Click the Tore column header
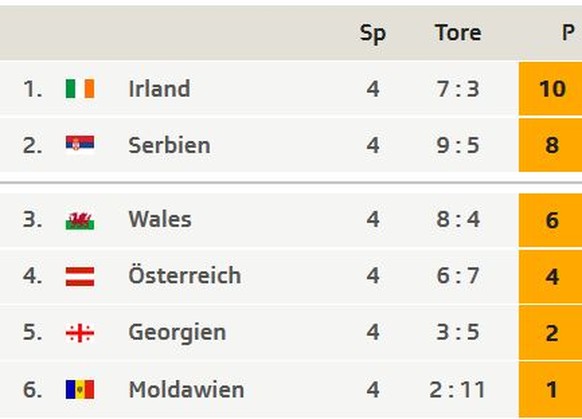Screen dimensions: 582x419 (x=458, y=33)
